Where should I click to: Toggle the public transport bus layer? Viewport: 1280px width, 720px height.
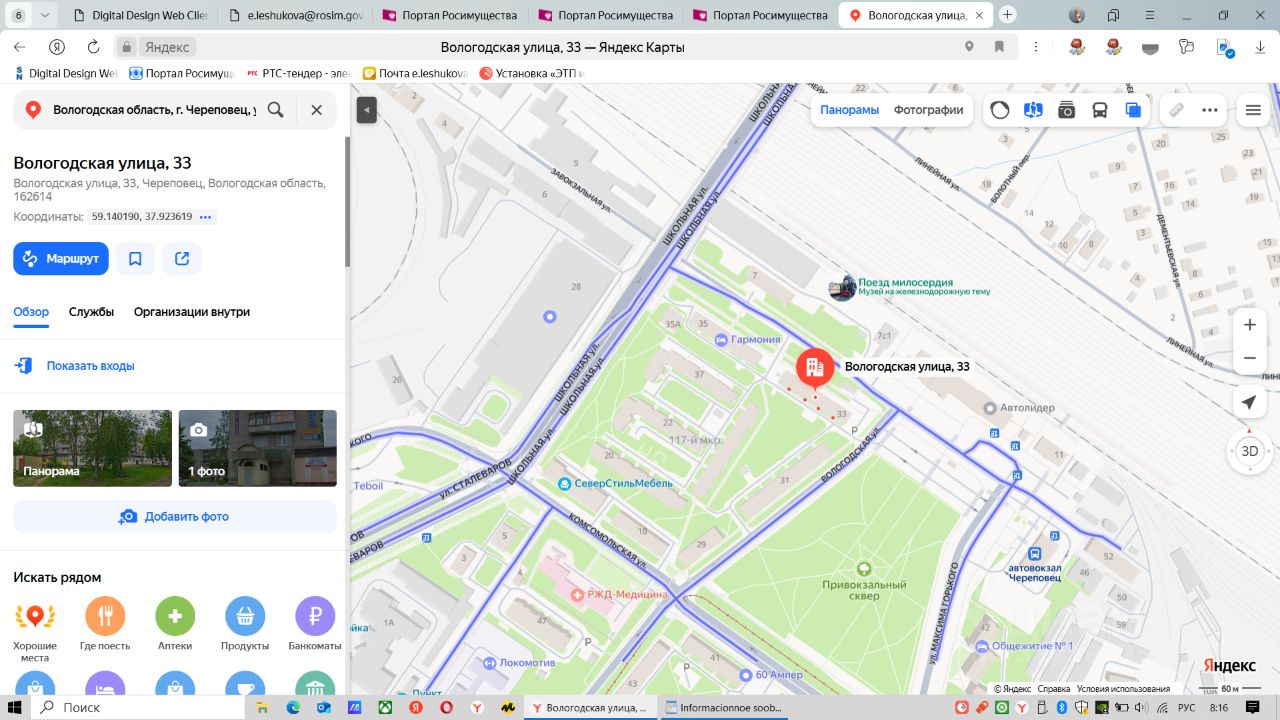point(1100,110)
